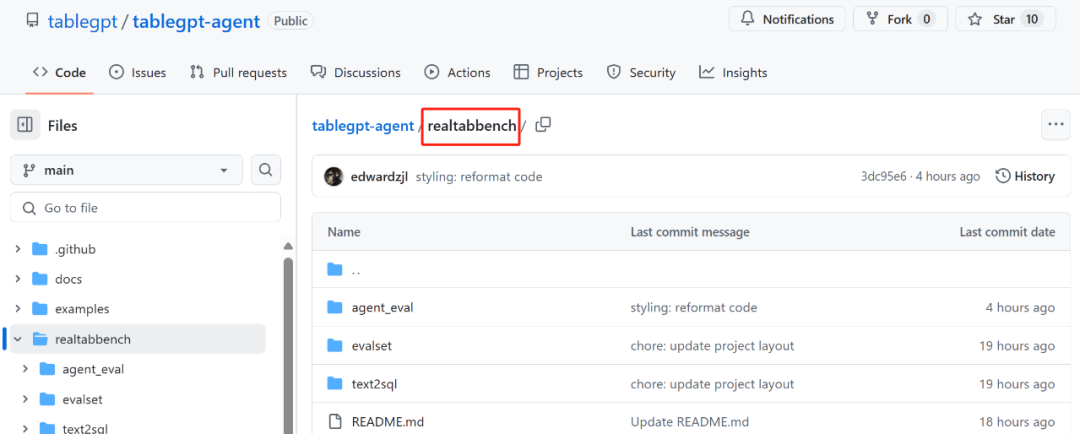This screenshot has width=1080, height=434.
Task: Open the more options ellipsis menu
Action: click(1055, 125)
